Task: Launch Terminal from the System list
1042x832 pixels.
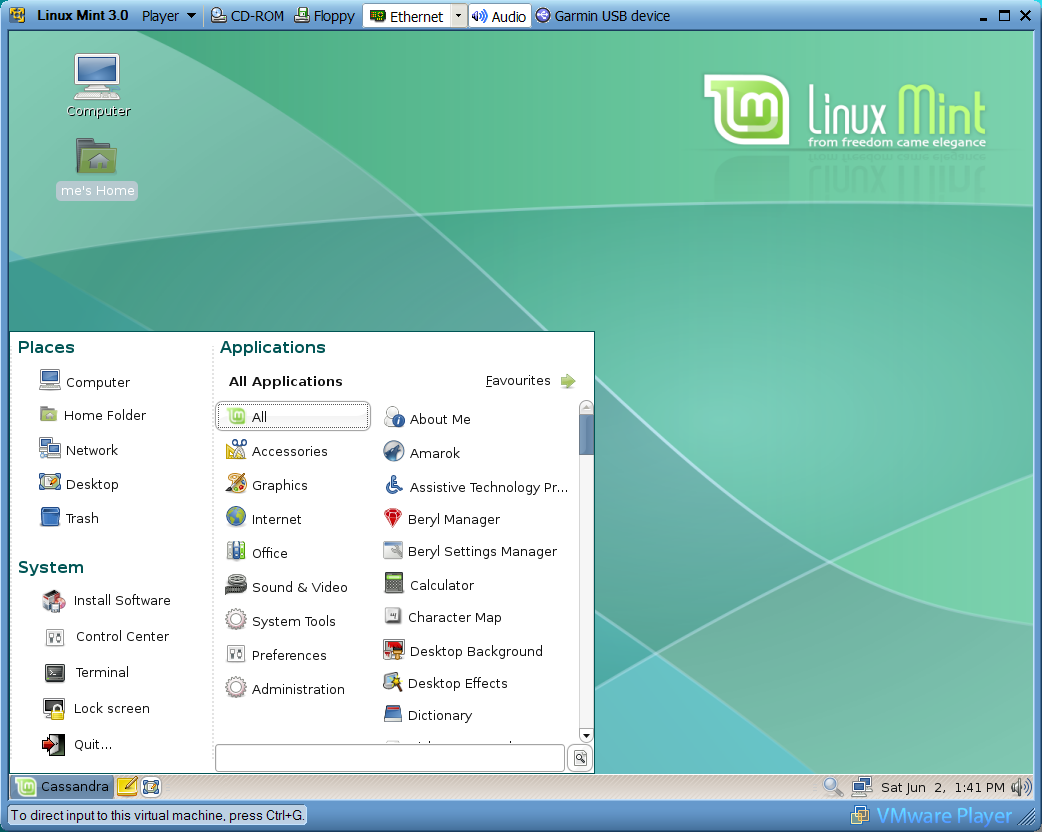Action: (x=86, y=673)
